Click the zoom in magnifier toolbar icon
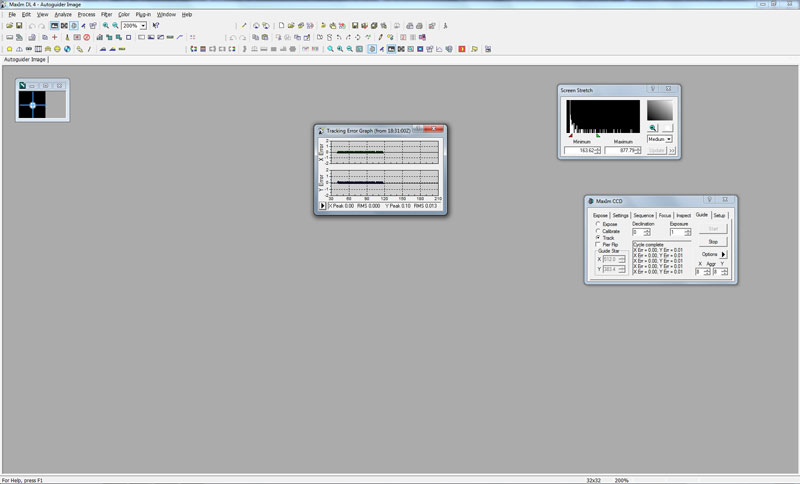 [x=105, y=25]
